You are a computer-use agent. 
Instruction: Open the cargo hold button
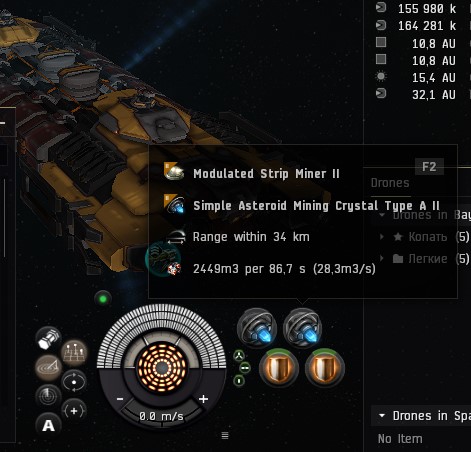coord(48,339)
